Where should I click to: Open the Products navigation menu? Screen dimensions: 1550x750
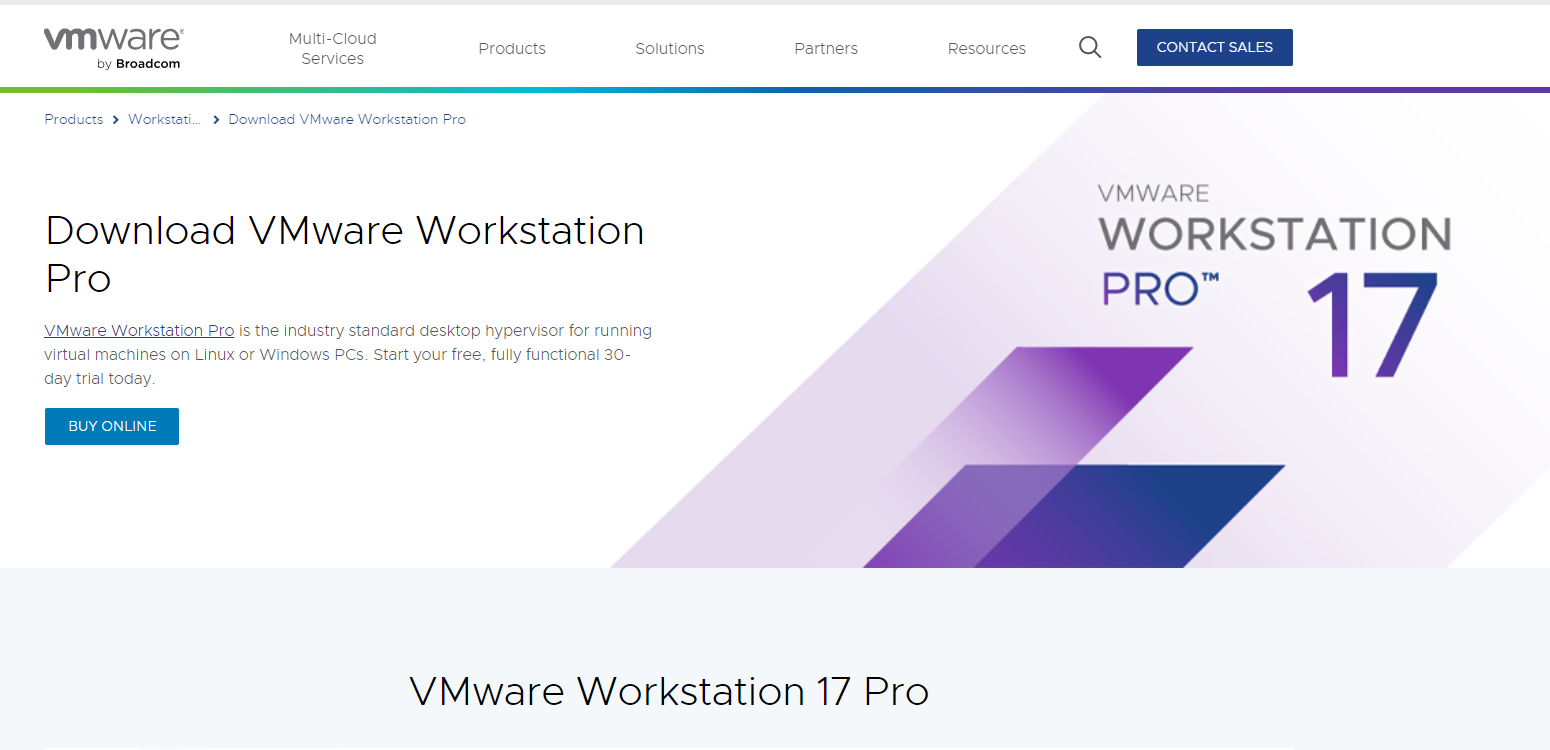pyautogui.click(x=512, y=48)
